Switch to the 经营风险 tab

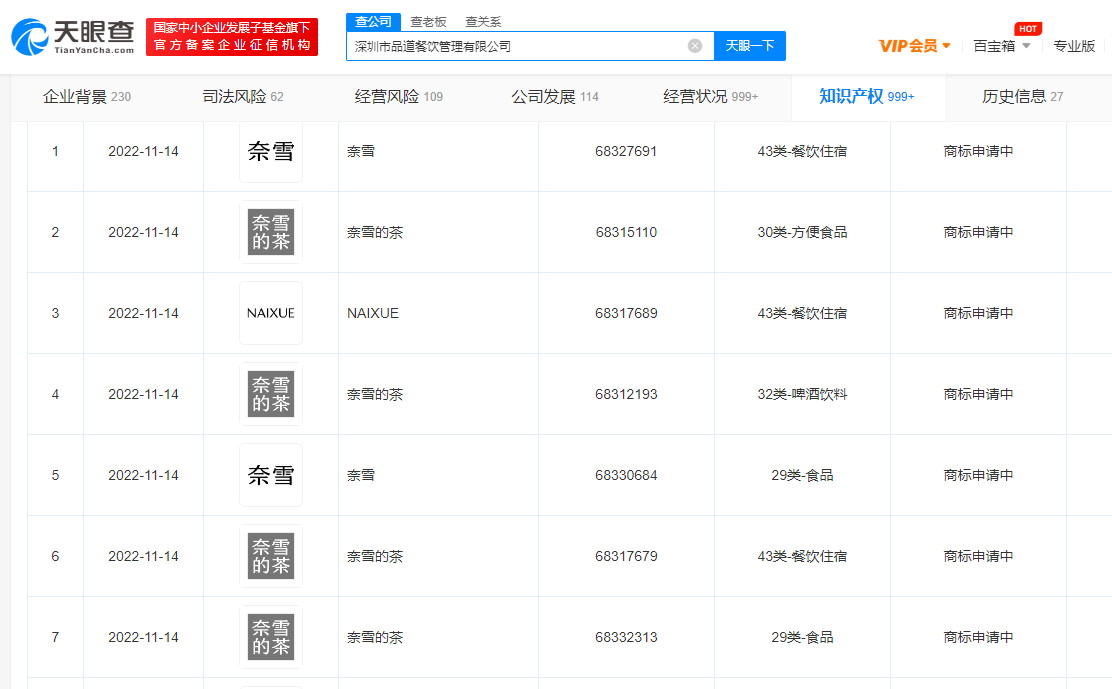coord(399,96)
